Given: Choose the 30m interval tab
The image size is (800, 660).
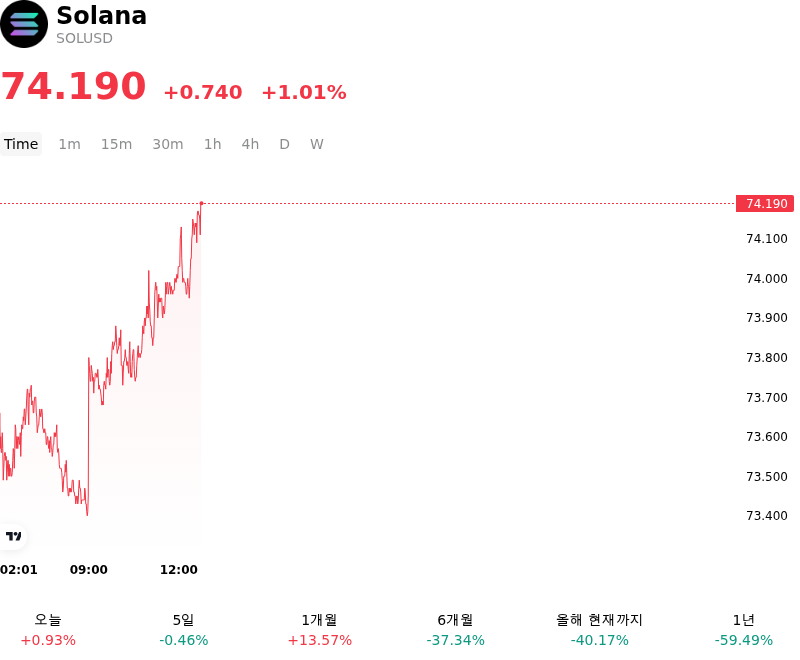Looking at the screenshot, I should click(x=168, y=144).
